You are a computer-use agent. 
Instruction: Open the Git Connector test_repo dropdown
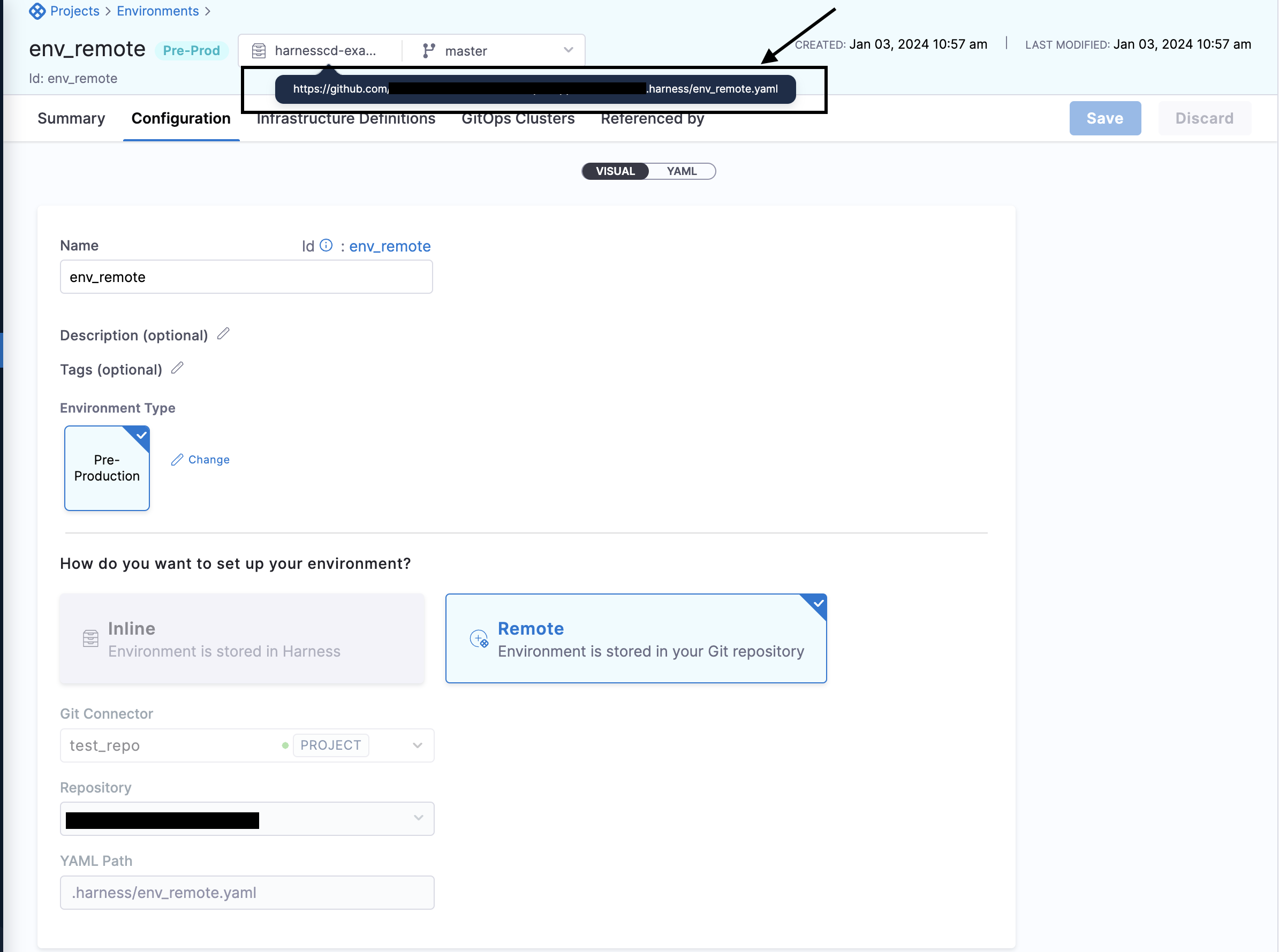(x=417, y=745)
